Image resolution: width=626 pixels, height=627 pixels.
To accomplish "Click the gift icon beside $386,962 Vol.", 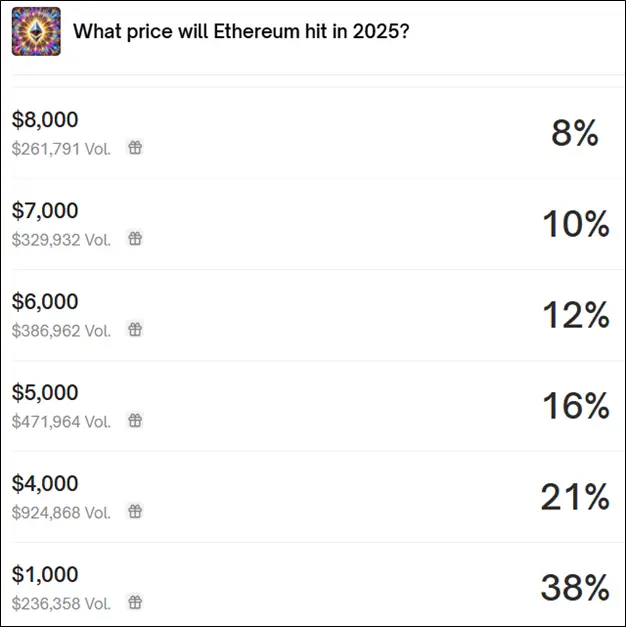I will [x=135, y=329].
